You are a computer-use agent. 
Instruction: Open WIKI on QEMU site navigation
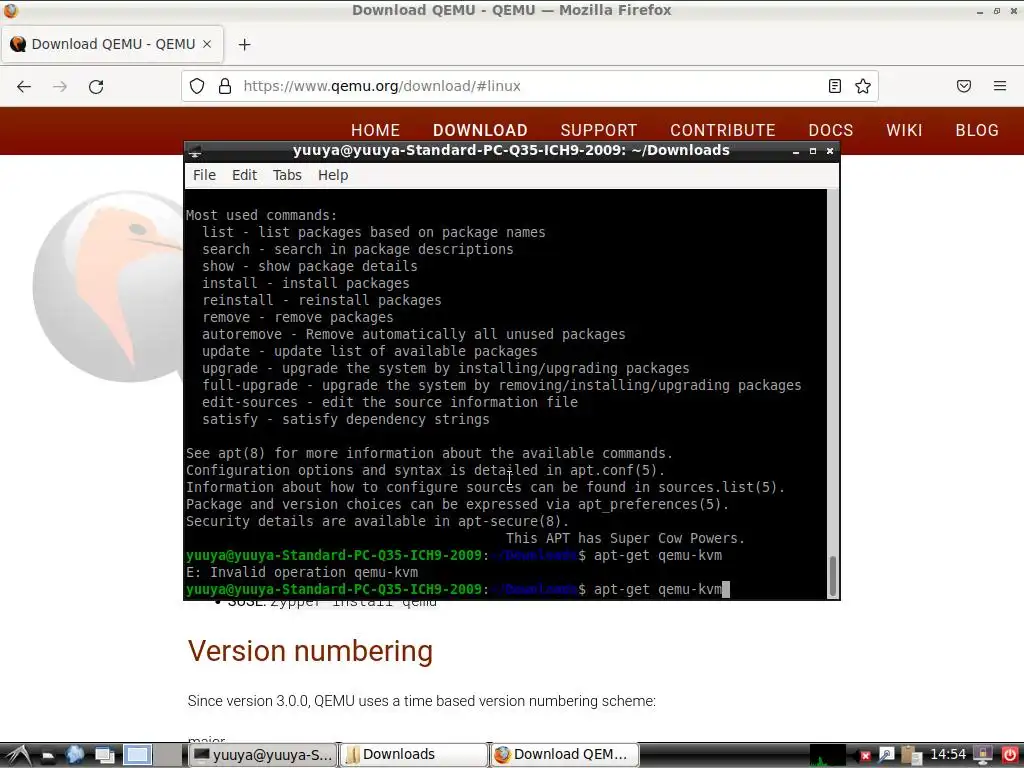pos(904,130)
